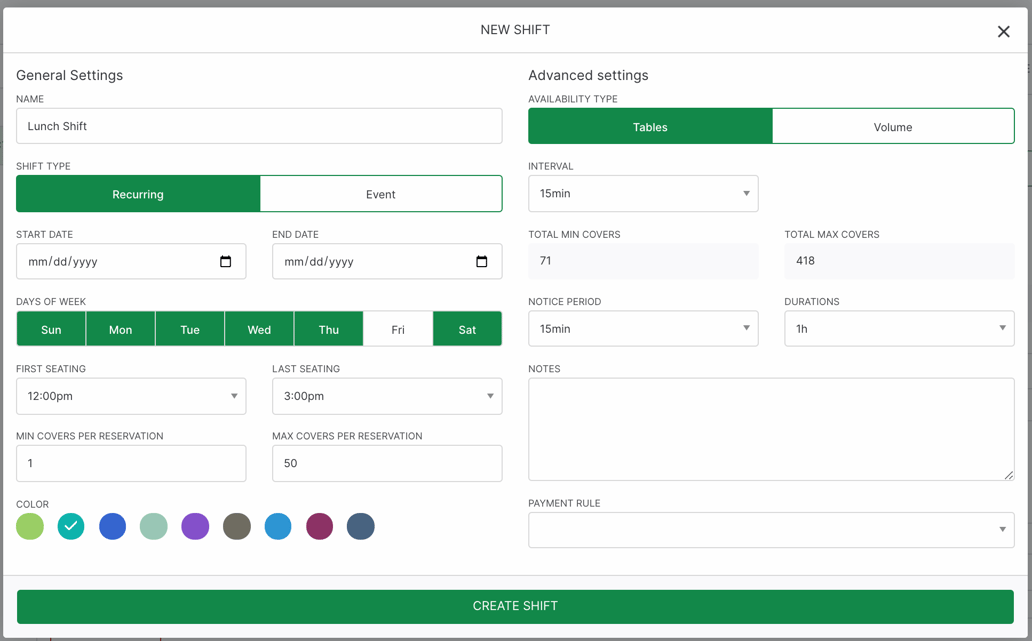The width and height of the screenshot is (1032, 641).
Task: Expand the Interval dropdown
Action: pyautogui.click(x=643, y=194)
